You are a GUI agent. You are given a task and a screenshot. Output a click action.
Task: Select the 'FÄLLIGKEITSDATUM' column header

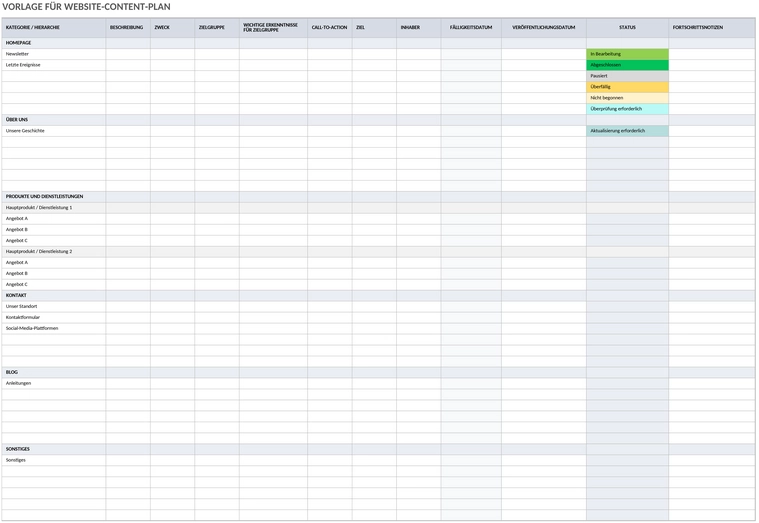(471, 28)
